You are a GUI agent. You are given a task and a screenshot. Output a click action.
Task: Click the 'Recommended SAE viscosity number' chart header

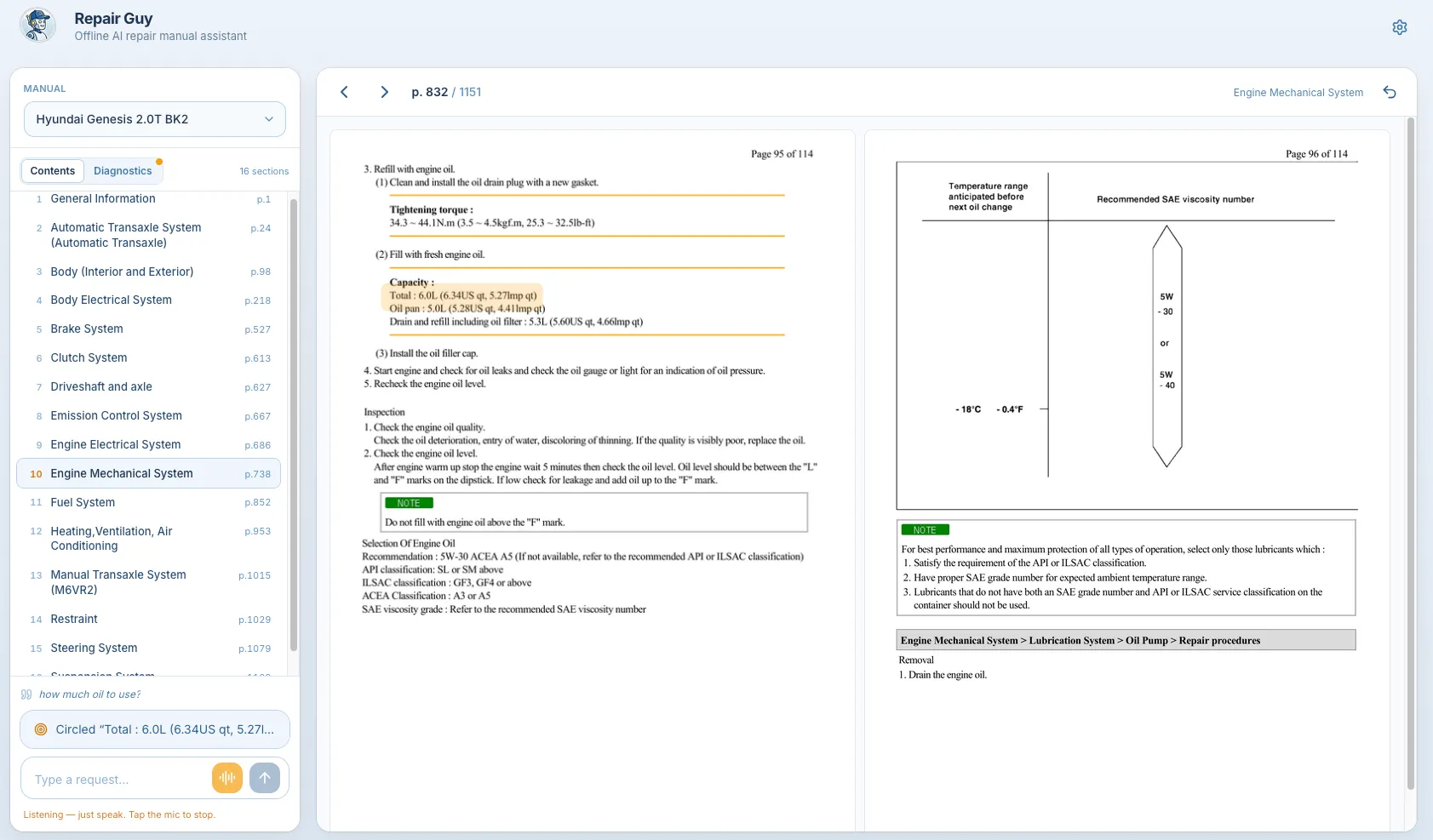tap(1175, 199)
